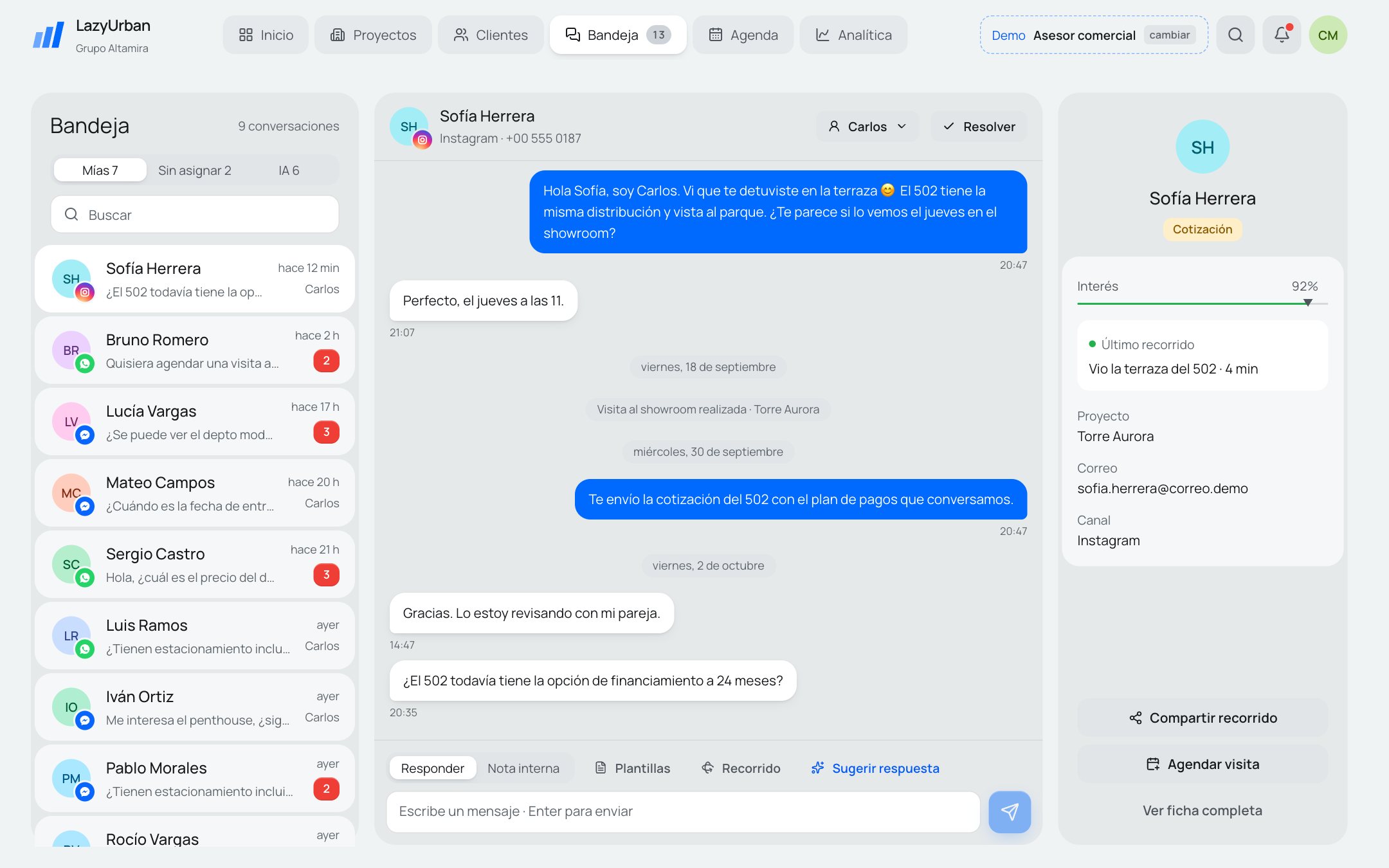This screenshot has width=1389, height=868.
Task: Open Sergio Castro's conversation
Action: coord(195,565)
